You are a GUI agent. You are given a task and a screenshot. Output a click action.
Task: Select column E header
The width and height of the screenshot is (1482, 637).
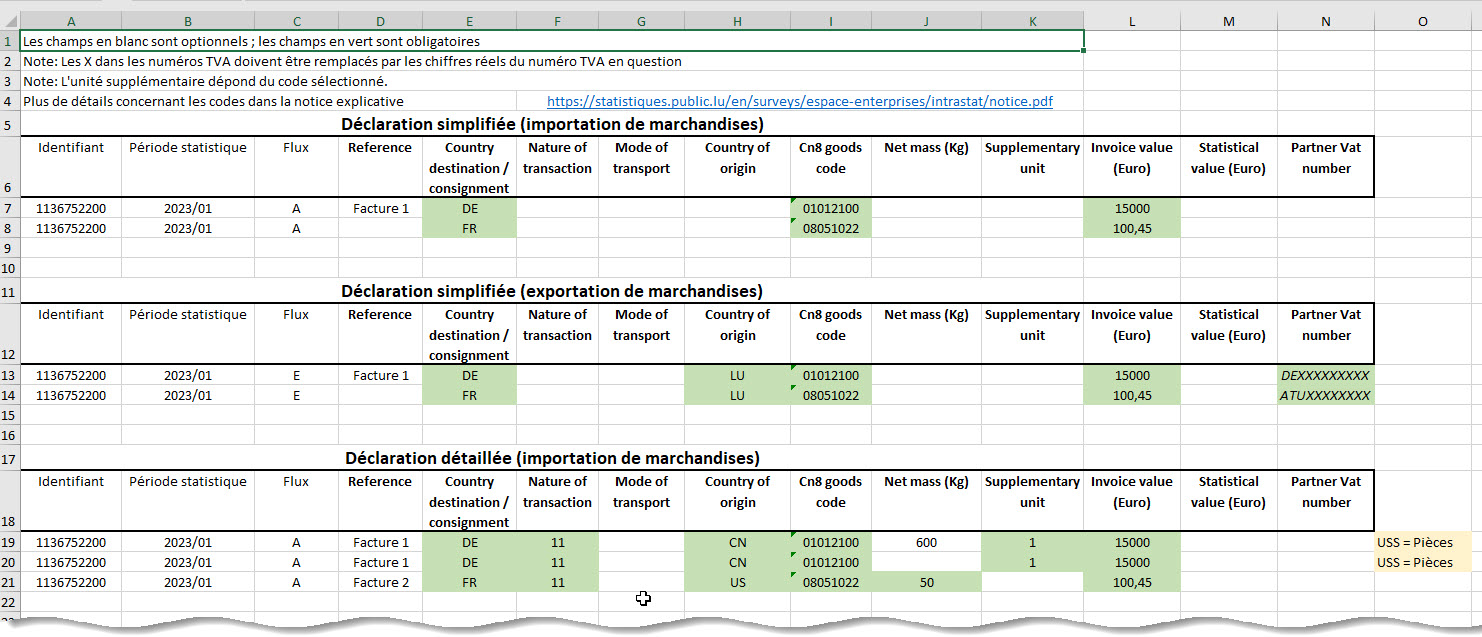pyautogui.click(x=469, y=21)
